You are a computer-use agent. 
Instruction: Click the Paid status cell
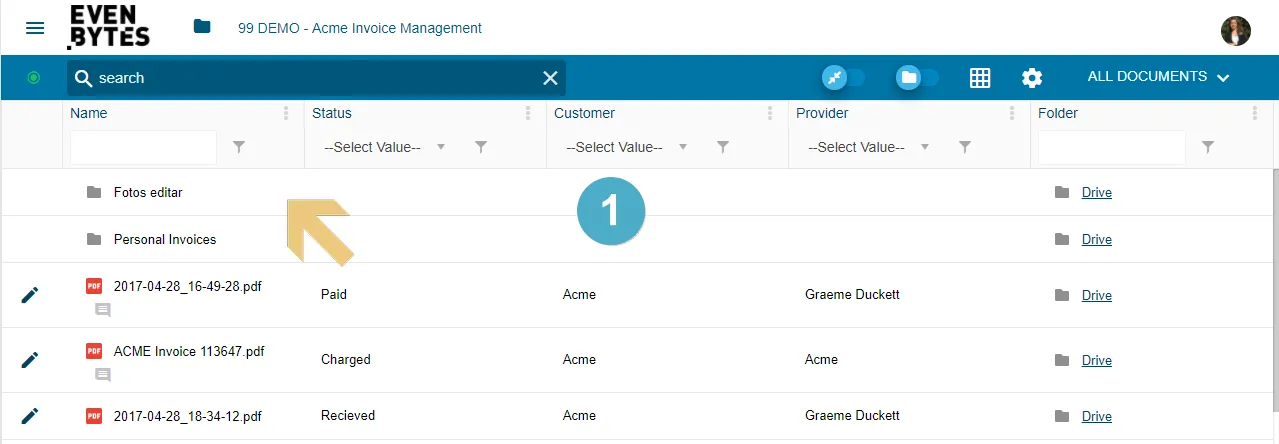pyautogui.click(x=334, y=295)
